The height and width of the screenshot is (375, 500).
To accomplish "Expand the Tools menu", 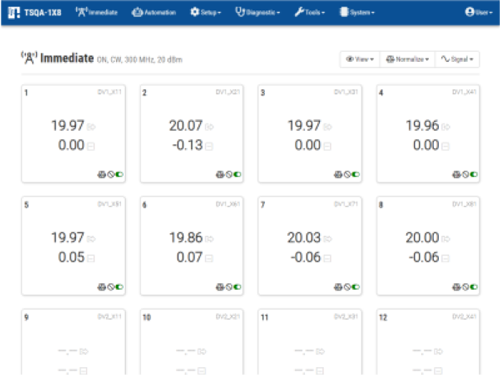I will 310,12.
